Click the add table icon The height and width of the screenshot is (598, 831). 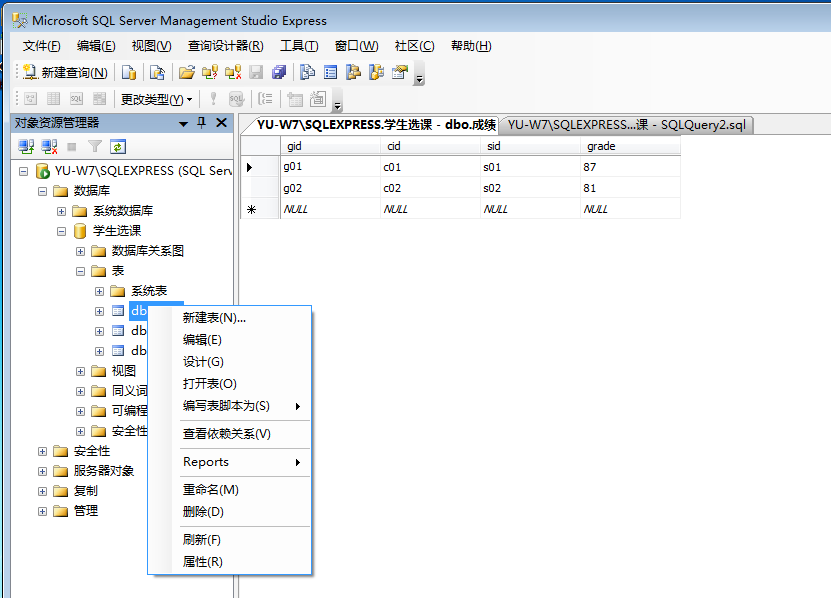[x=295, y=99]
